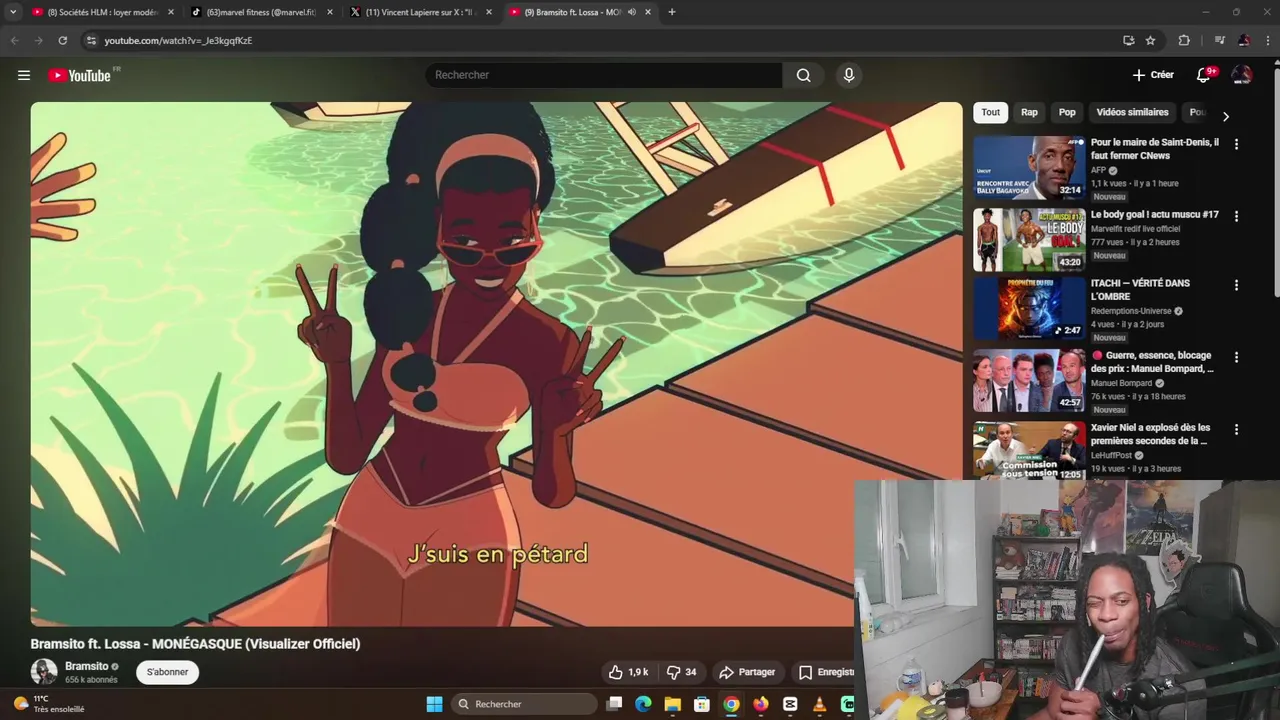Close the Bramsito ft. Lossa tab
This screenshot has height=720, width=1280.
click(648, 12)
